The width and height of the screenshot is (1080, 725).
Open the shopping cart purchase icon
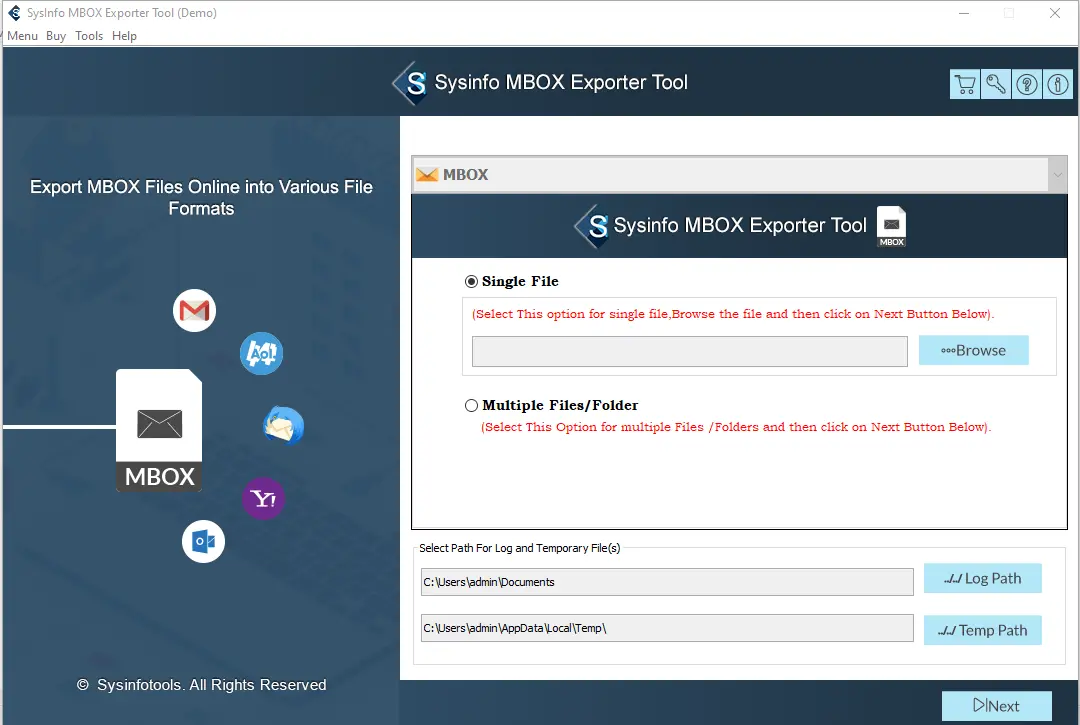964,84
